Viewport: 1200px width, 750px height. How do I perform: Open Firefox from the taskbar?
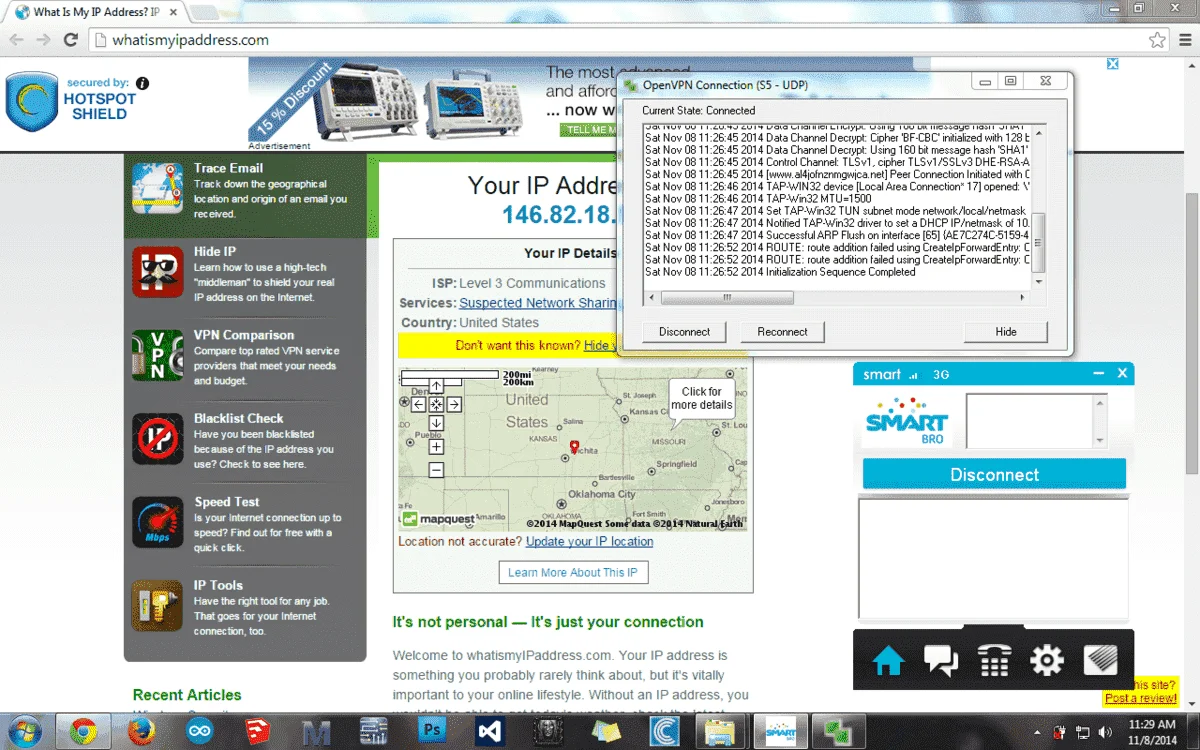(142, 732)
